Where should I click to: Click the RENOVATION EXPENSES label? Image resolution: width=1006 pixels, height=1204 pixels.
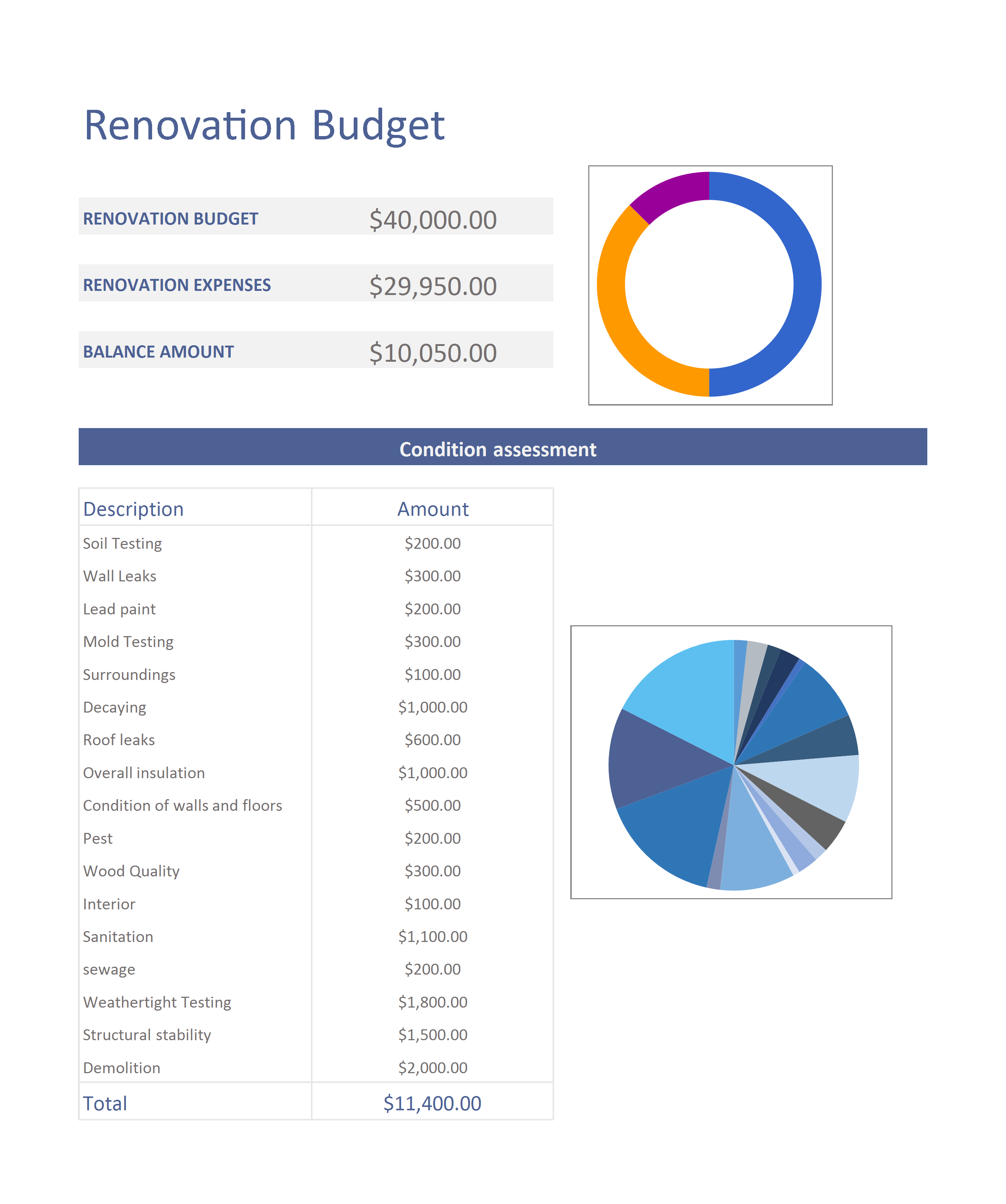[x=177, y=285]
